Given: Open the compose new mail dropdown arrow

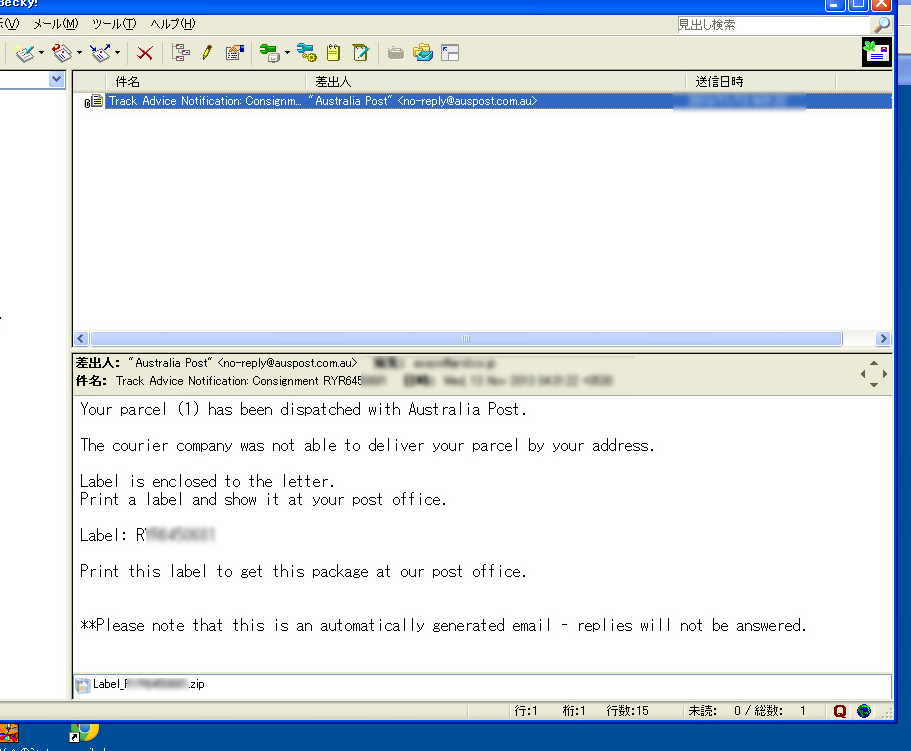Looking at the screenshot, I should [x=41, y=53].
